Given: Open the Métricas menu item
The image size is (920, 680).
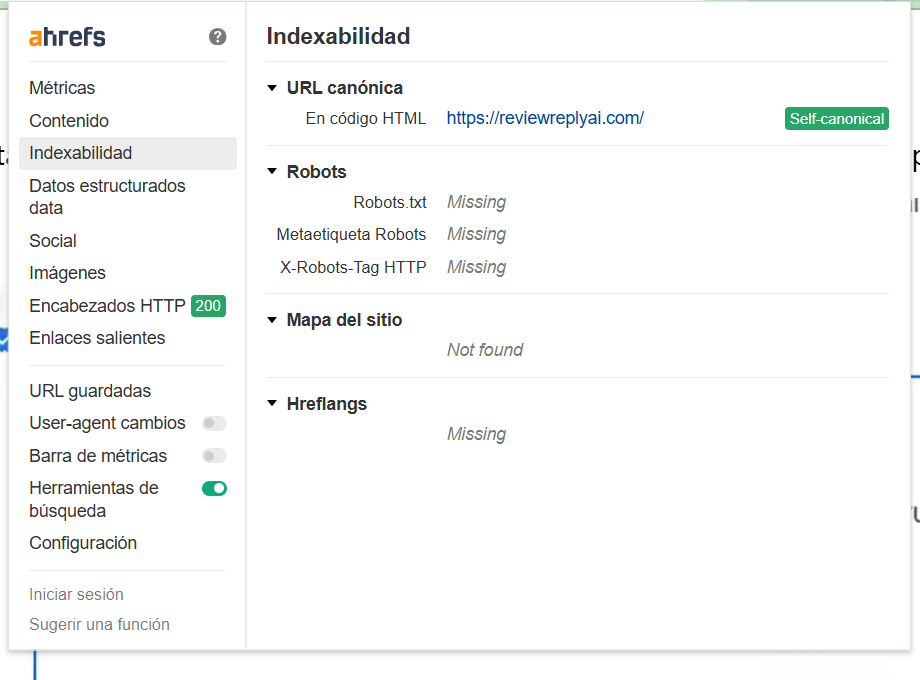Looking at the screenshot, I should 62,88.
